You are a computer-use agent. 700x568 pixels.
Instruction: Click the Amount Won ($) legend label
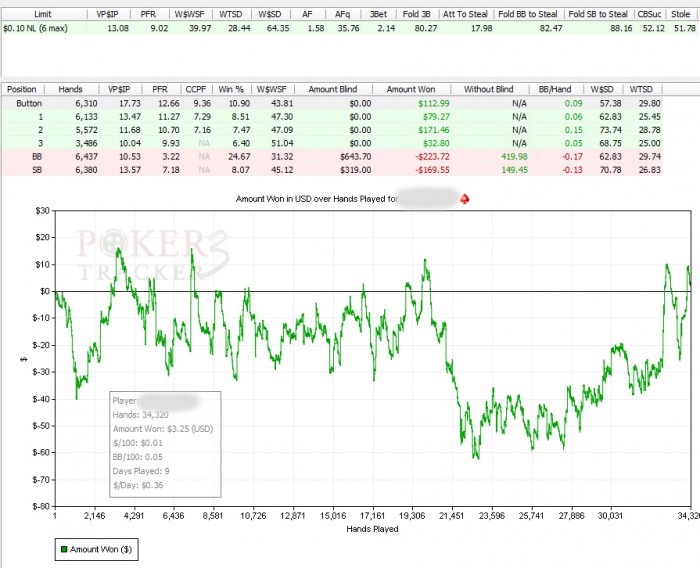tap(102, 549)
